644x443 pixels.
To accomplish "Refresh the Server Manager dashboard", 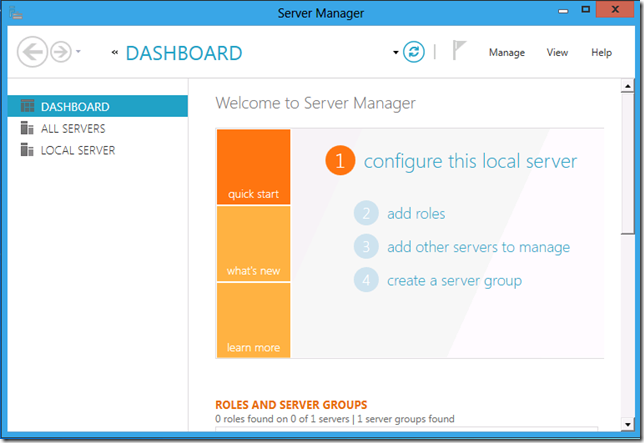I will (x=414, y=52).
